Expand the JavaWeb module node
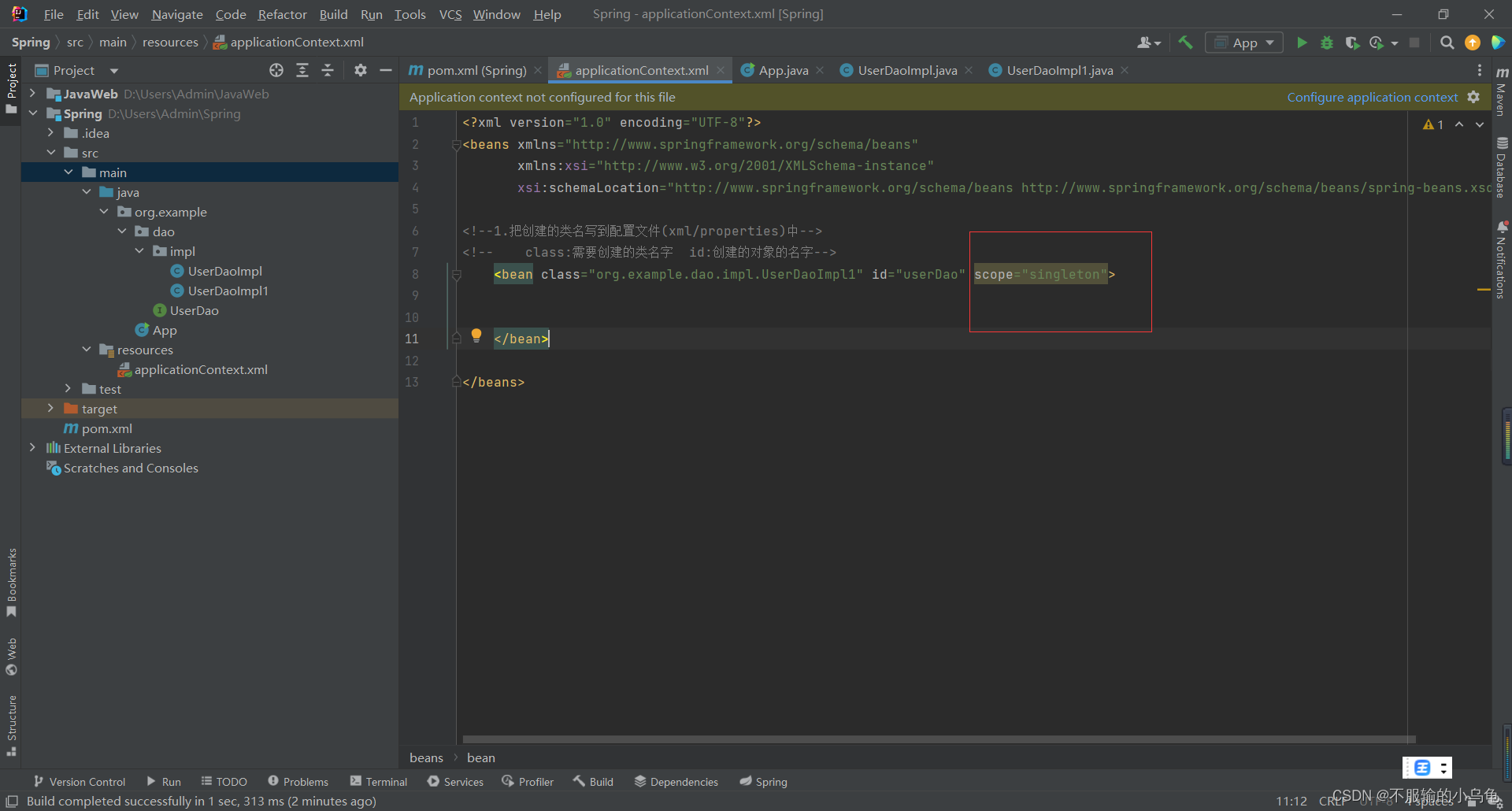The width and height of the screenshot is (1512, 811). click(x=32, y=94)
